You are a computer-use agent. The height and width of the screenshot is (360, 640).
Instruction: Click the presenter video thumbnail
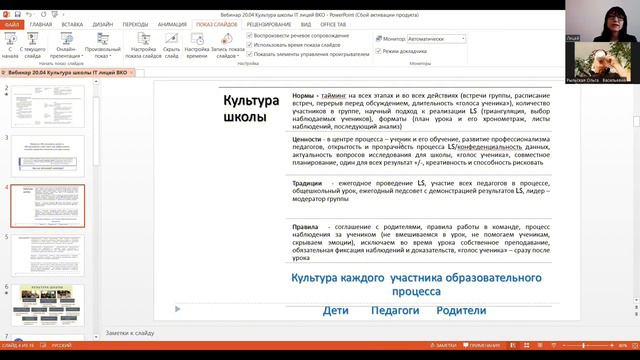coord(601,20)
